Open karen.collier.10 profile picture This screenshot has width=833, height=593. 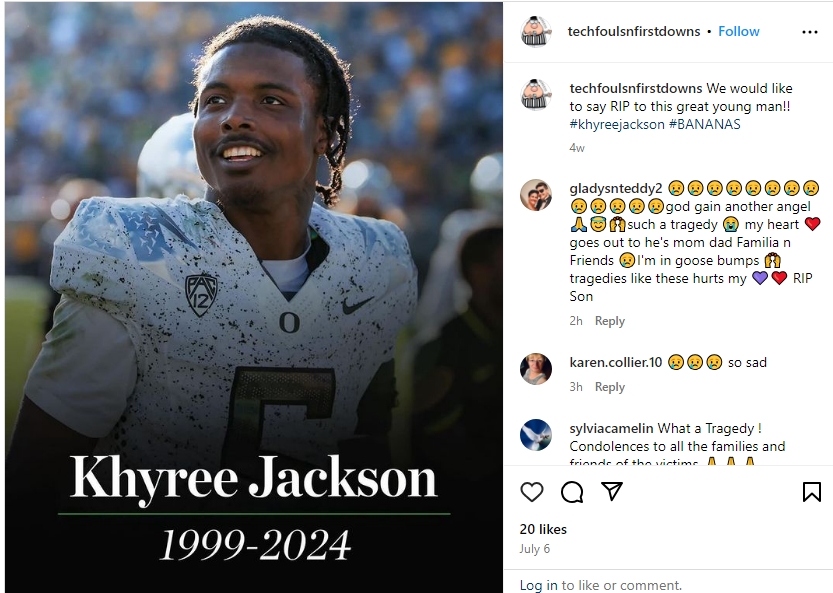coord(536,368)
